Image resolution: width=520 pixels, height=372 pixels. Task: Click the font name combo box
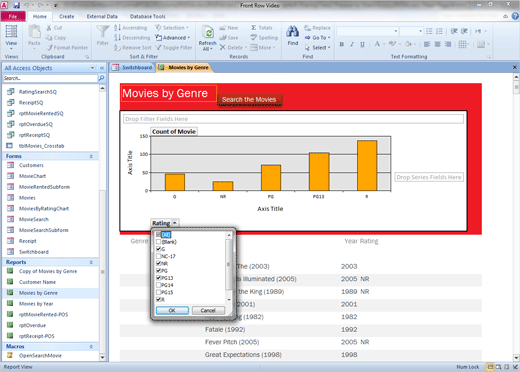point(367,31)
